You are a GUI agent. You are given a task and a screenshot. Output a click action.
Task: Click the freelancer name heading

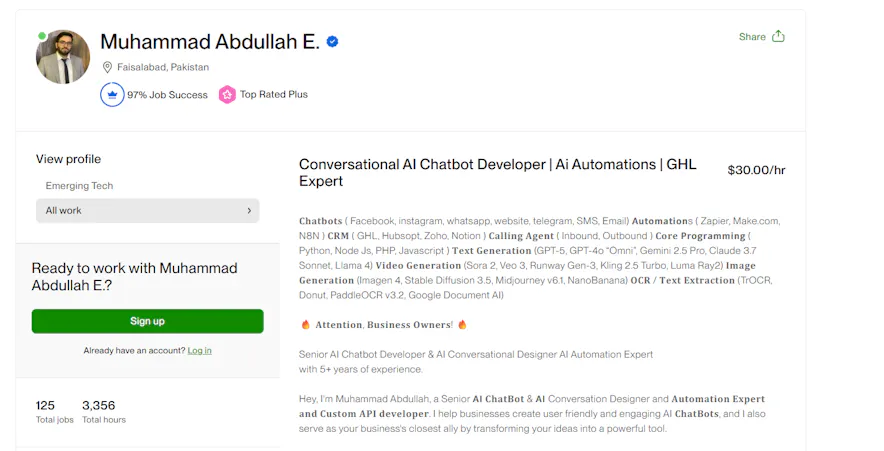210,42
